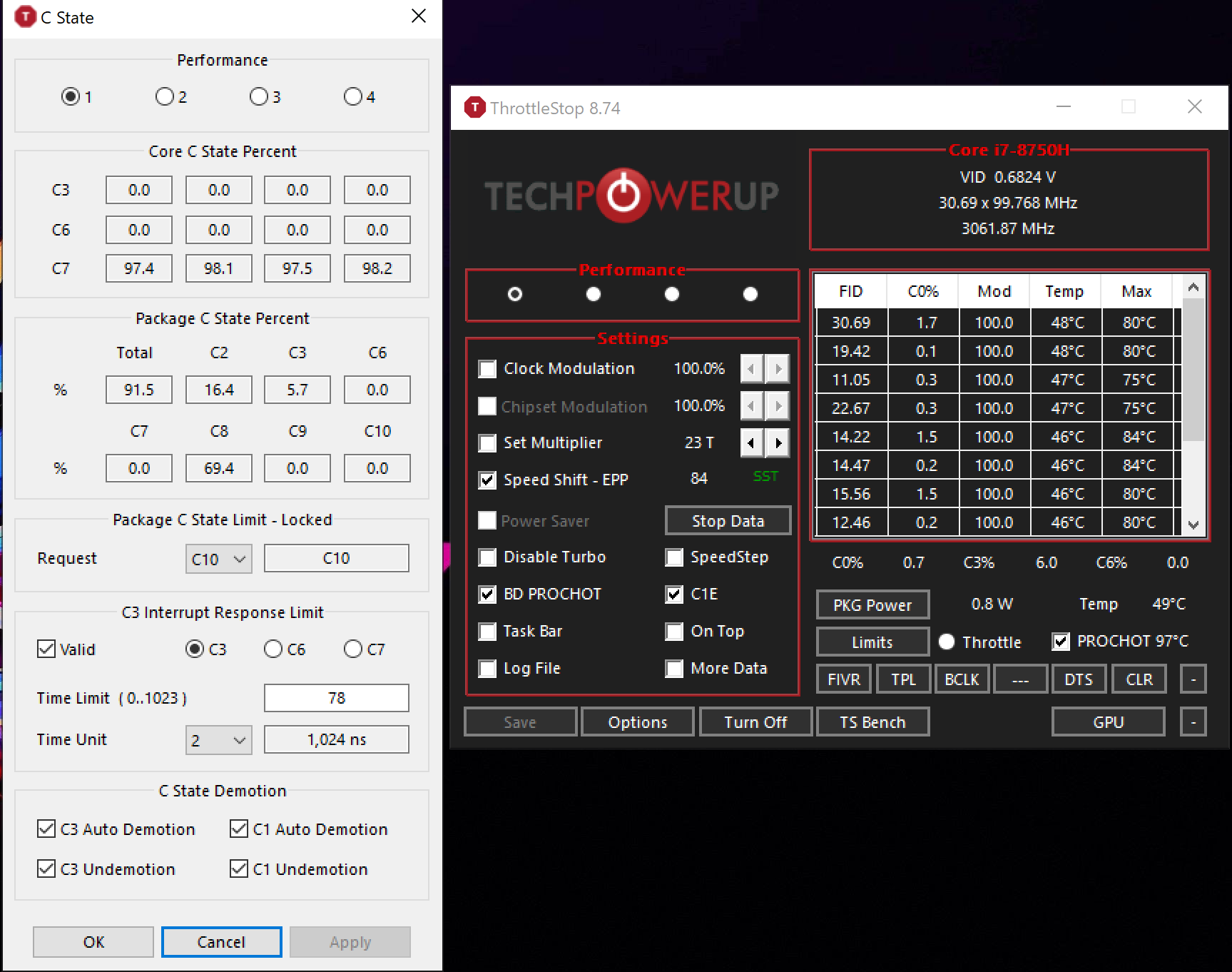Toggle the Speed Shift - EPP checkbox
The height and width of the screenshot is (972, 1232).
(487, 480)
